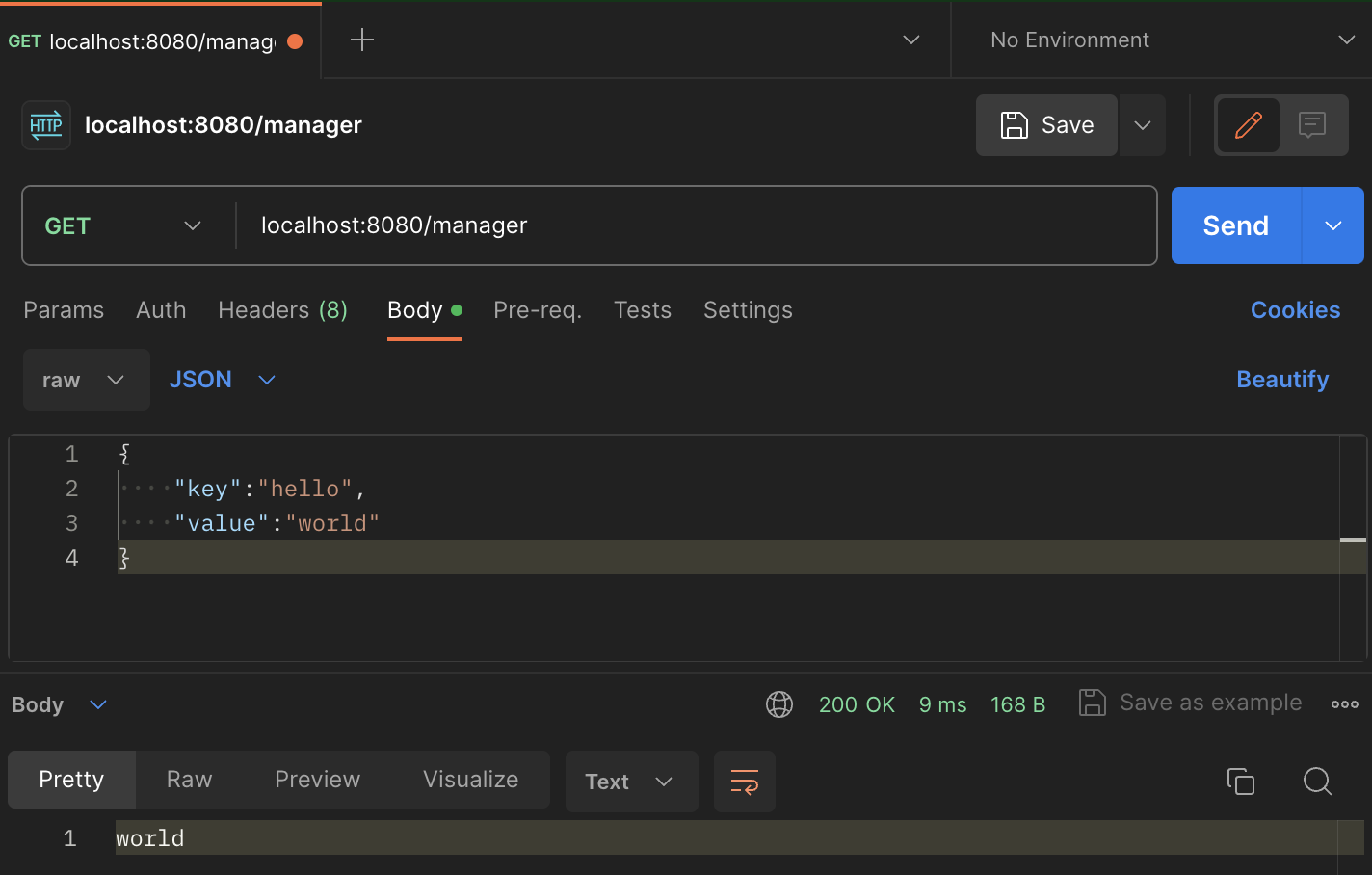1372x875 pixels.
Task: Toggle line wrap in response
Action: [x=744, y=781]
